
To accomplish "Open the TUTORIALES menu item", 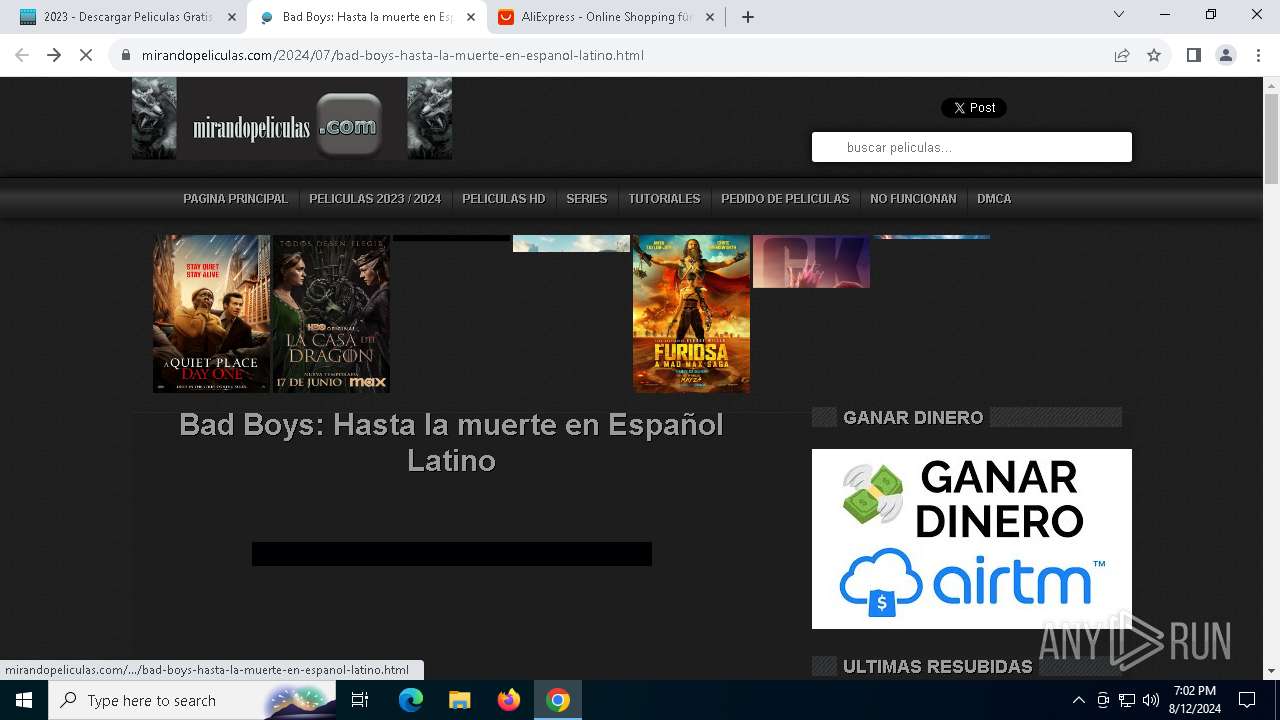I will [x=664, y=199].
